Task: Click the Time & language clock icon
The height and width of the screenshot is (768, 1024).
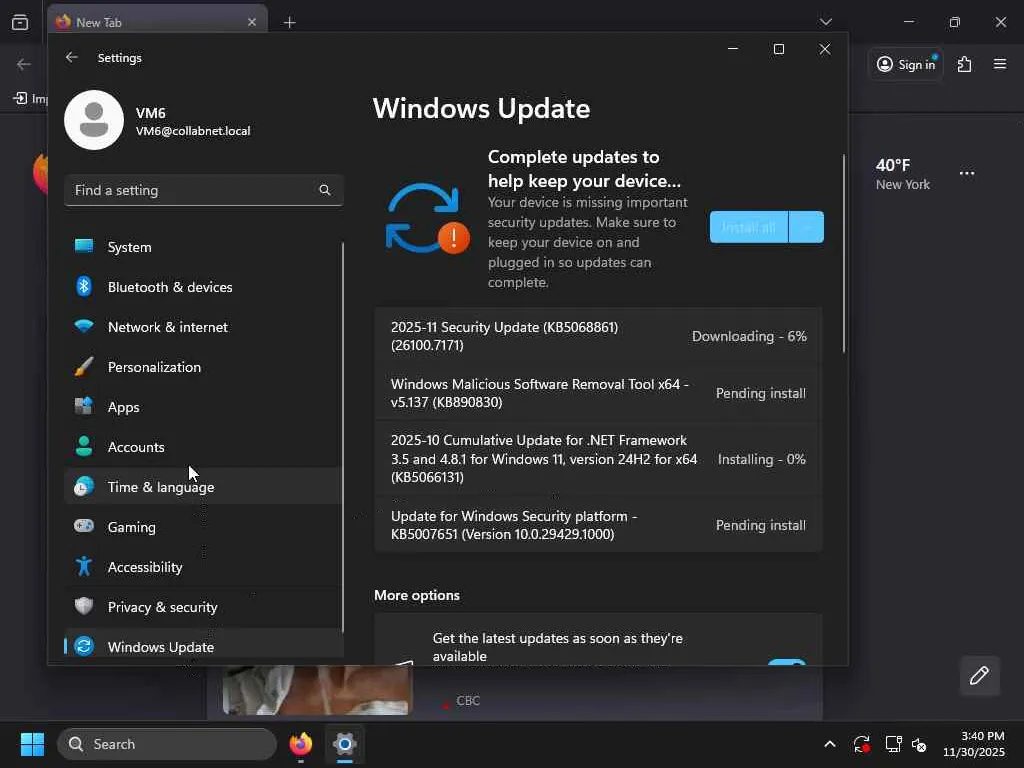Action: click(84, 487)
